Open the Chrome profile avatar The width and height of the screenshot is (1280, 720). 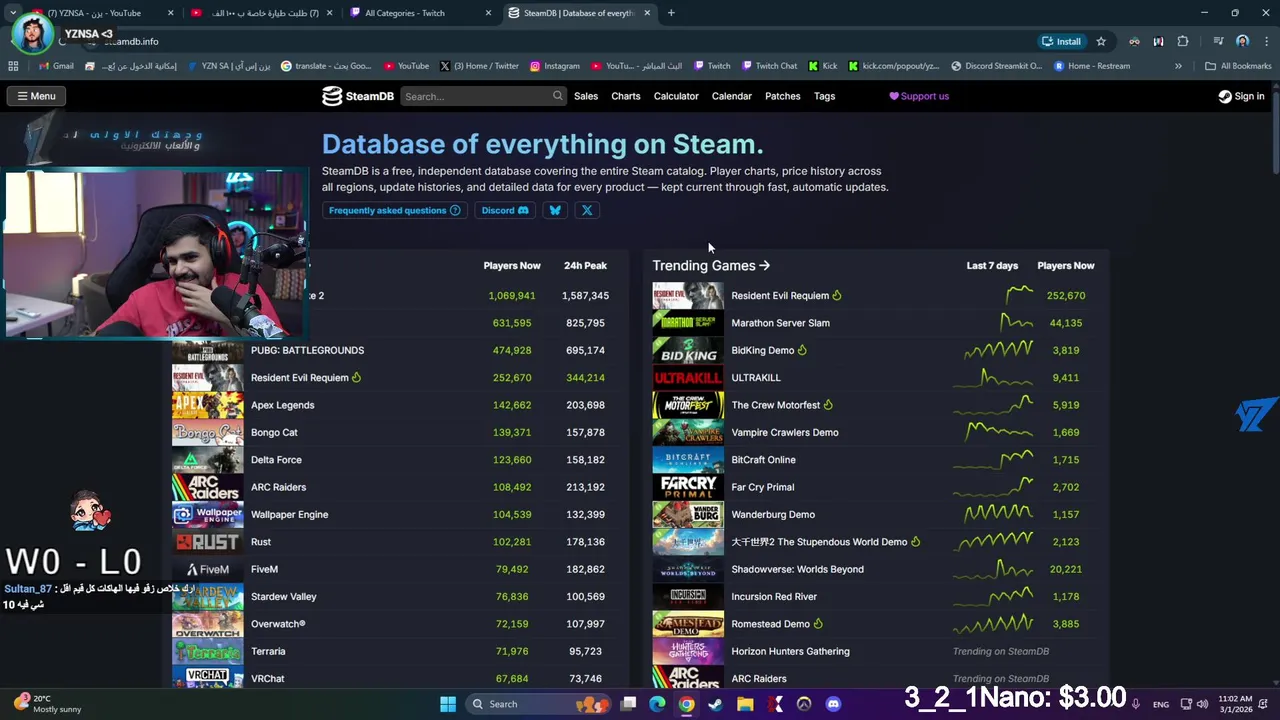1242,41
